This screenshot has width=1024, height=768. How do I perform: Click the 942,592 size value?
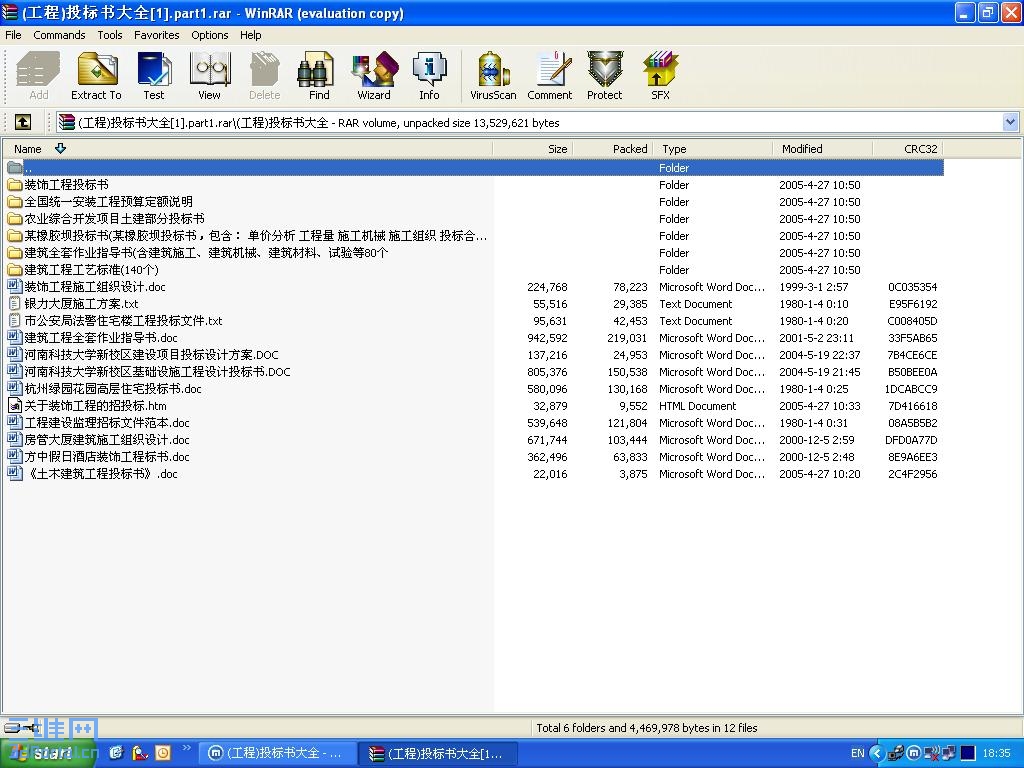547,338
